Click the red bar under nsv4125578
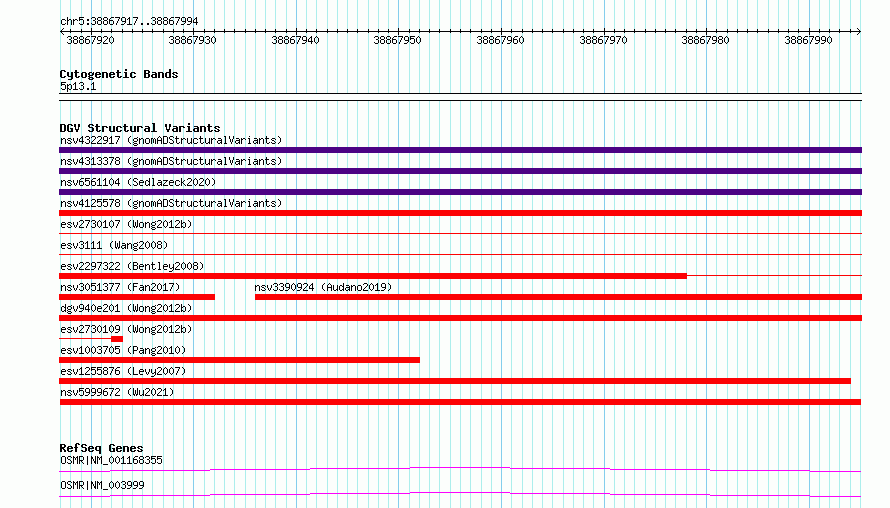This screenshot has height=508, width=890. 460,213
